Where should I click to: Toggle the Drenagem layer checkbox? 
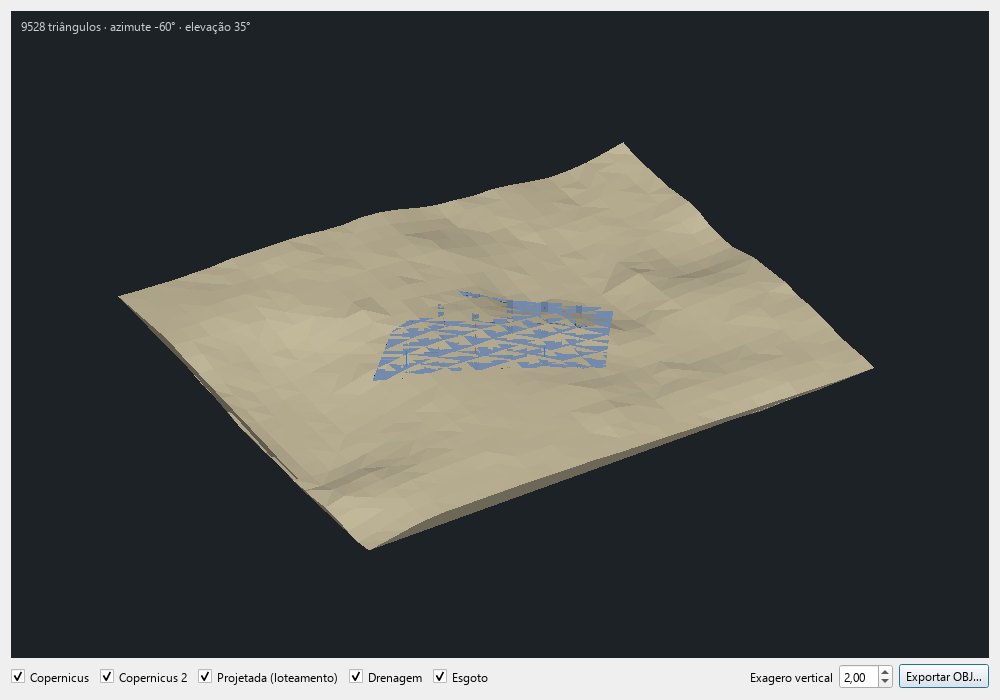pos(356,677)
